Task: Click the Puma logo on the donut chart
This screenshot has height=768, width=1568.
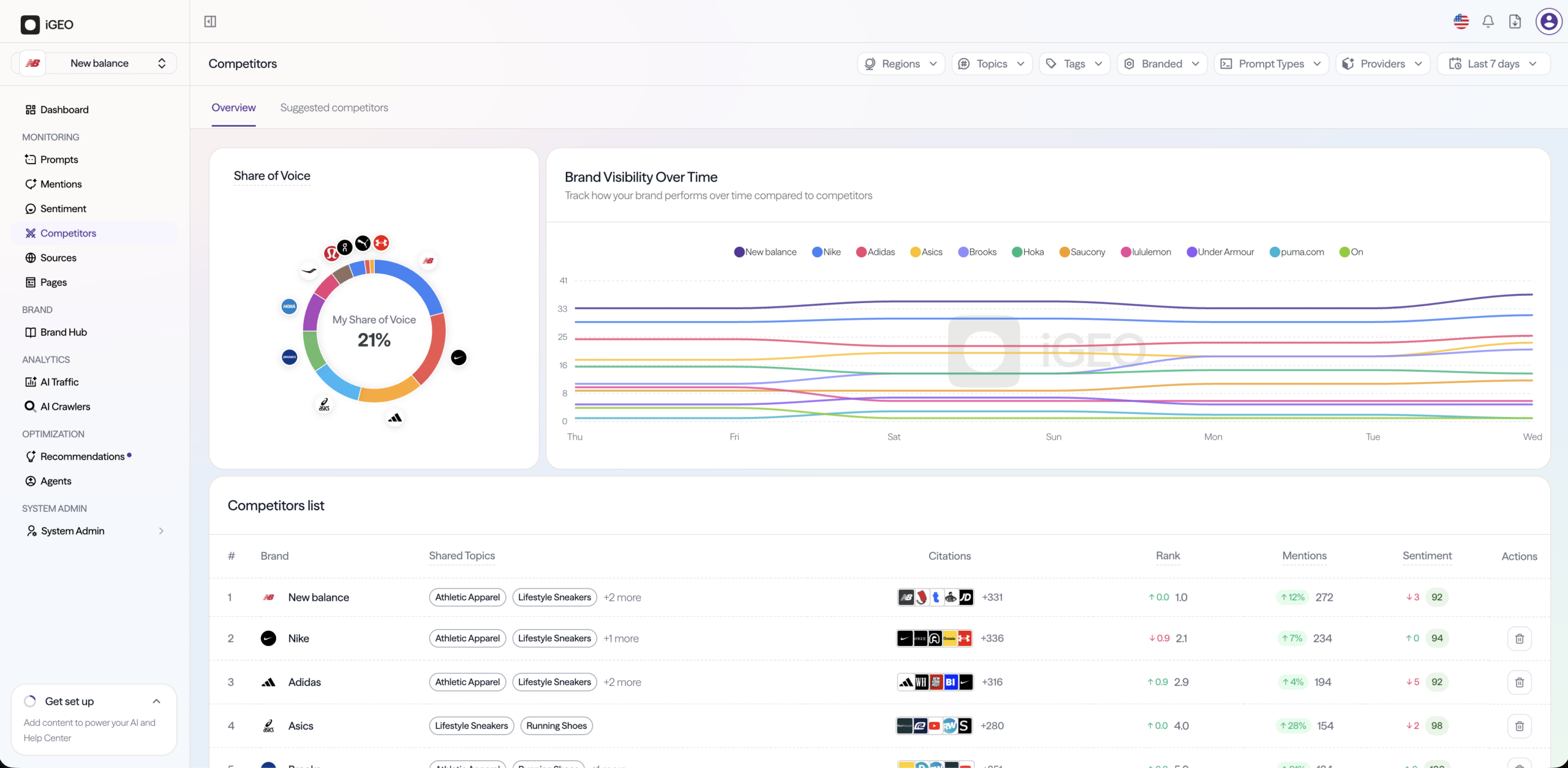Action: tap(363, 243)
